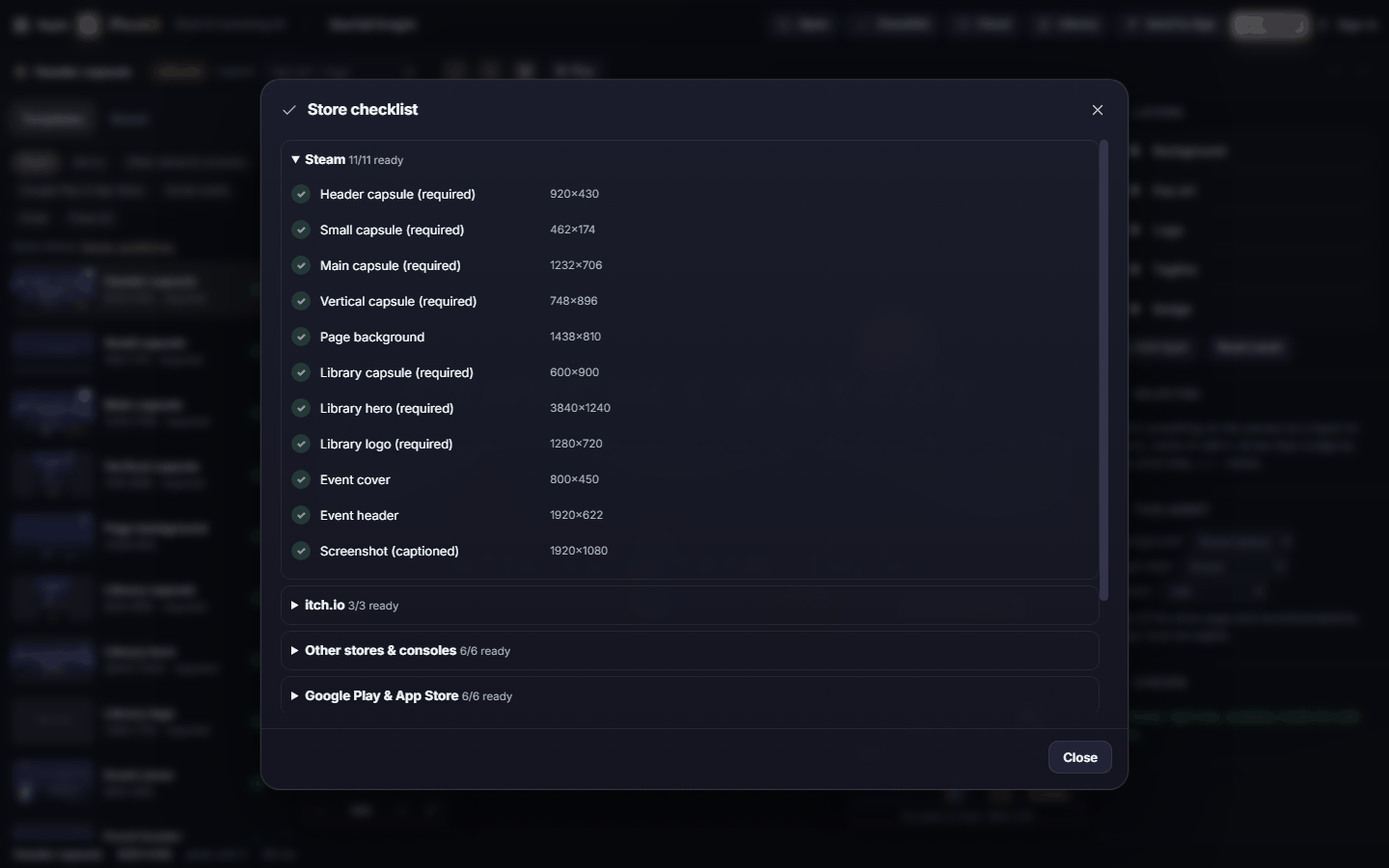The height and width of the screenshot is (868, 1389).
Task: Select the Library capsule (required) row
Action: pos(690,372)
